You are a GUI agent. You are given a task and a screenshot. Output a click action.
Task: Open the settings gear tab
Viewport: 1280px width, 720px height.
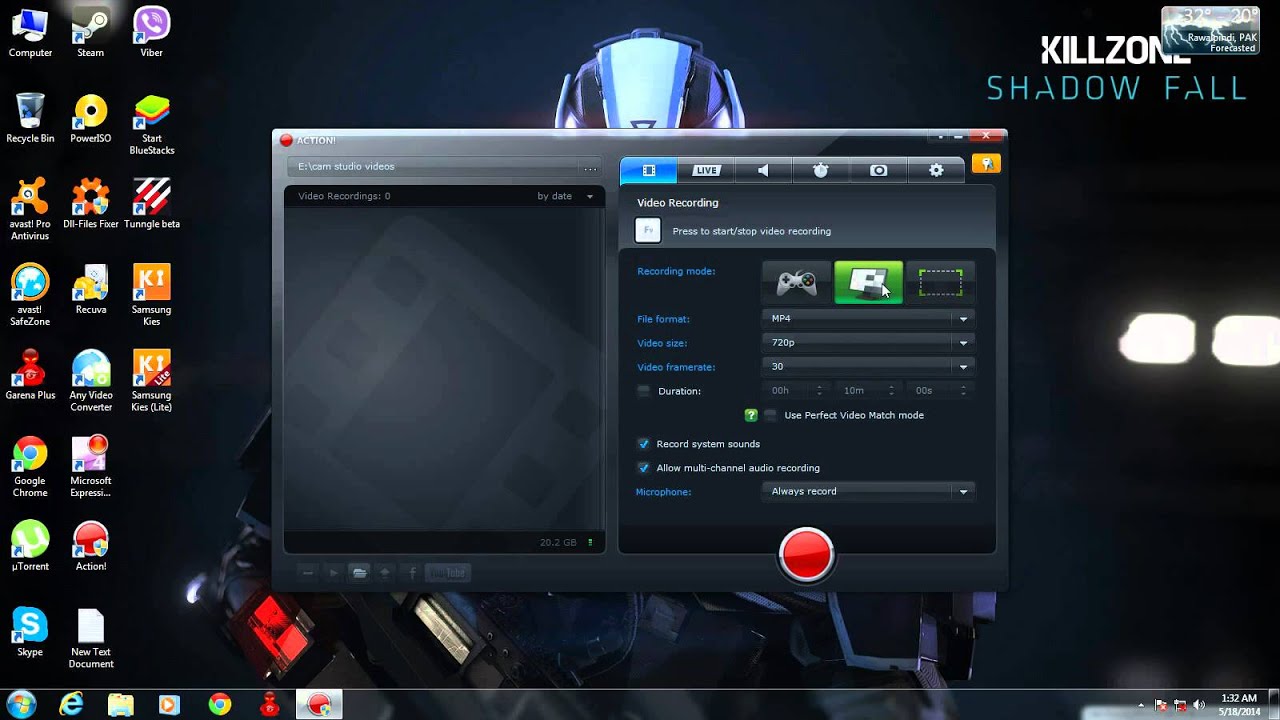(x=936, y=171)
